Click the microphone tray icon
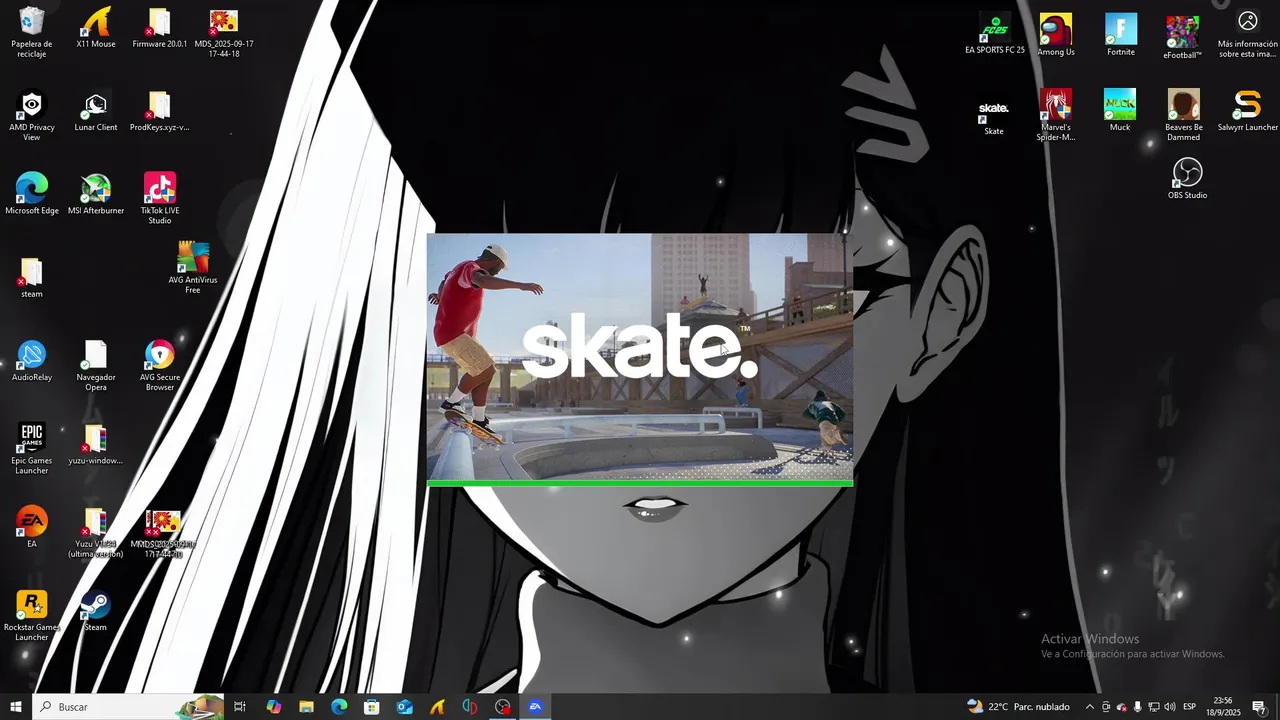The image size is (1280, 720). [1138, 707]
